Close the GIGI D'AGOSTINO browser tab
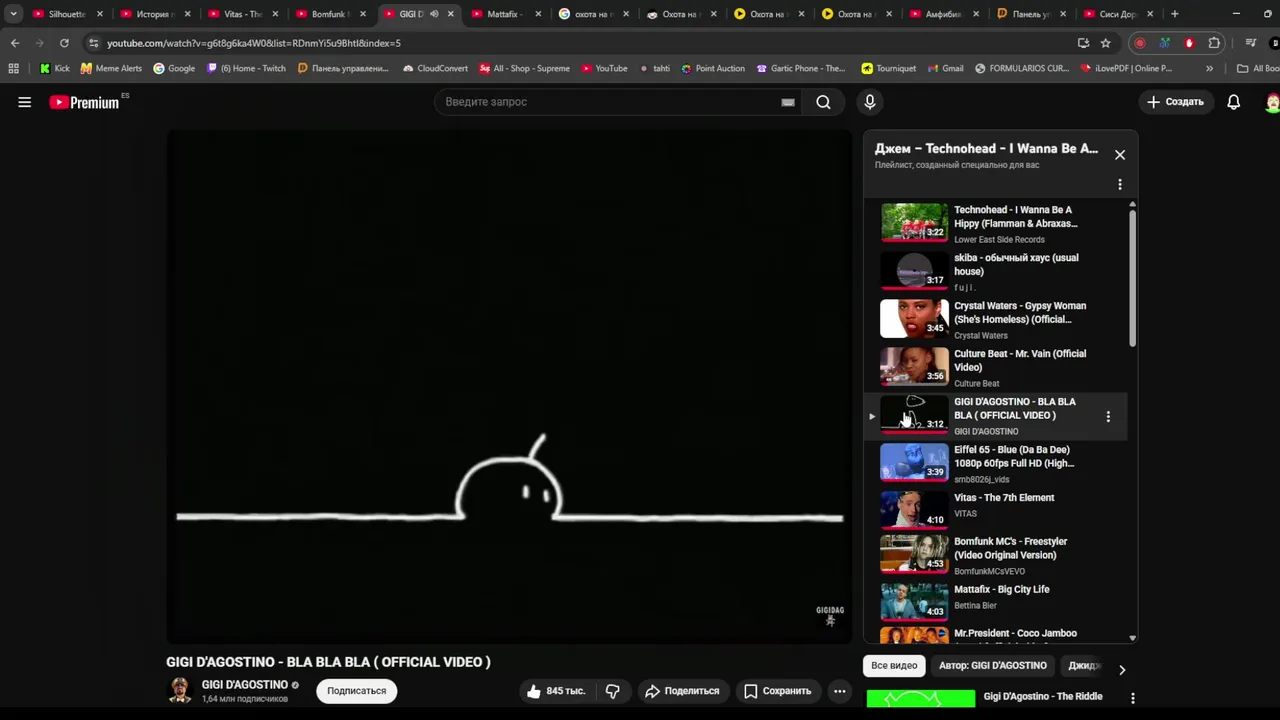Image resolution: width=1280 pixels, height=720 pixels. [451, 14]
